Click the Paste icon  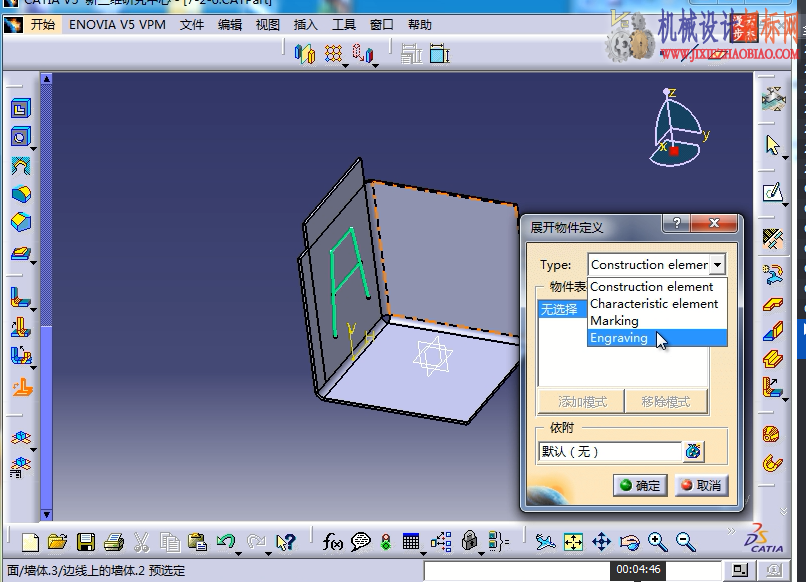click(x=197, y=542)
